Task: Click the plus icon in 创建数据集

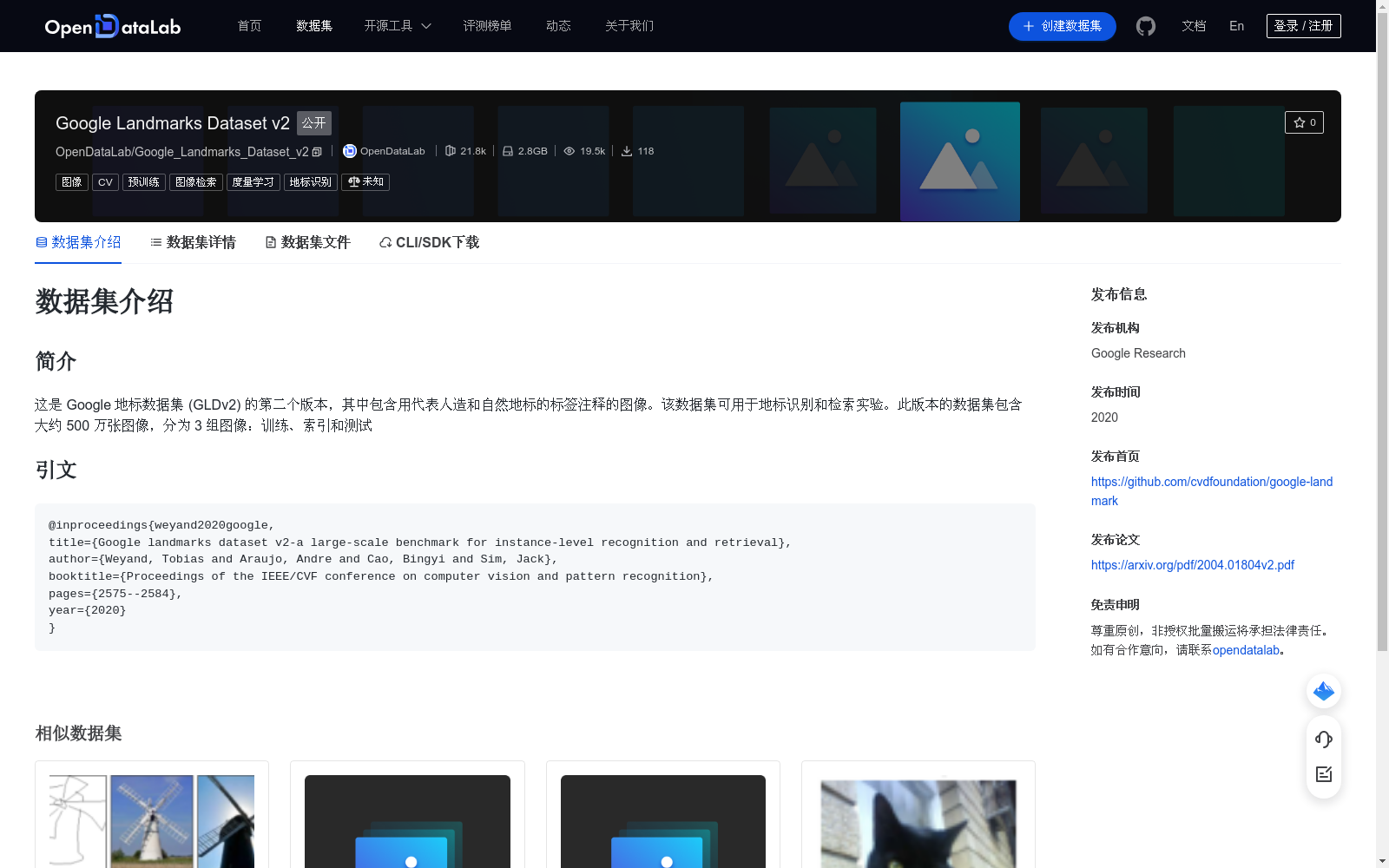Action: click(x=1029, y=26)
